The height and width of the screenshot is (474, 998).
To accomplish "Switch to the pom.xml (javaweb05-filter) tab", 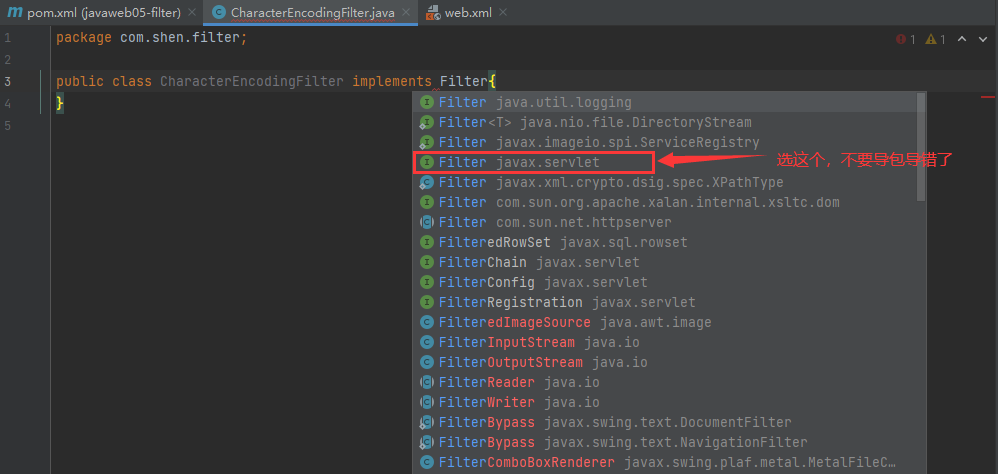I will click(102, 13).
